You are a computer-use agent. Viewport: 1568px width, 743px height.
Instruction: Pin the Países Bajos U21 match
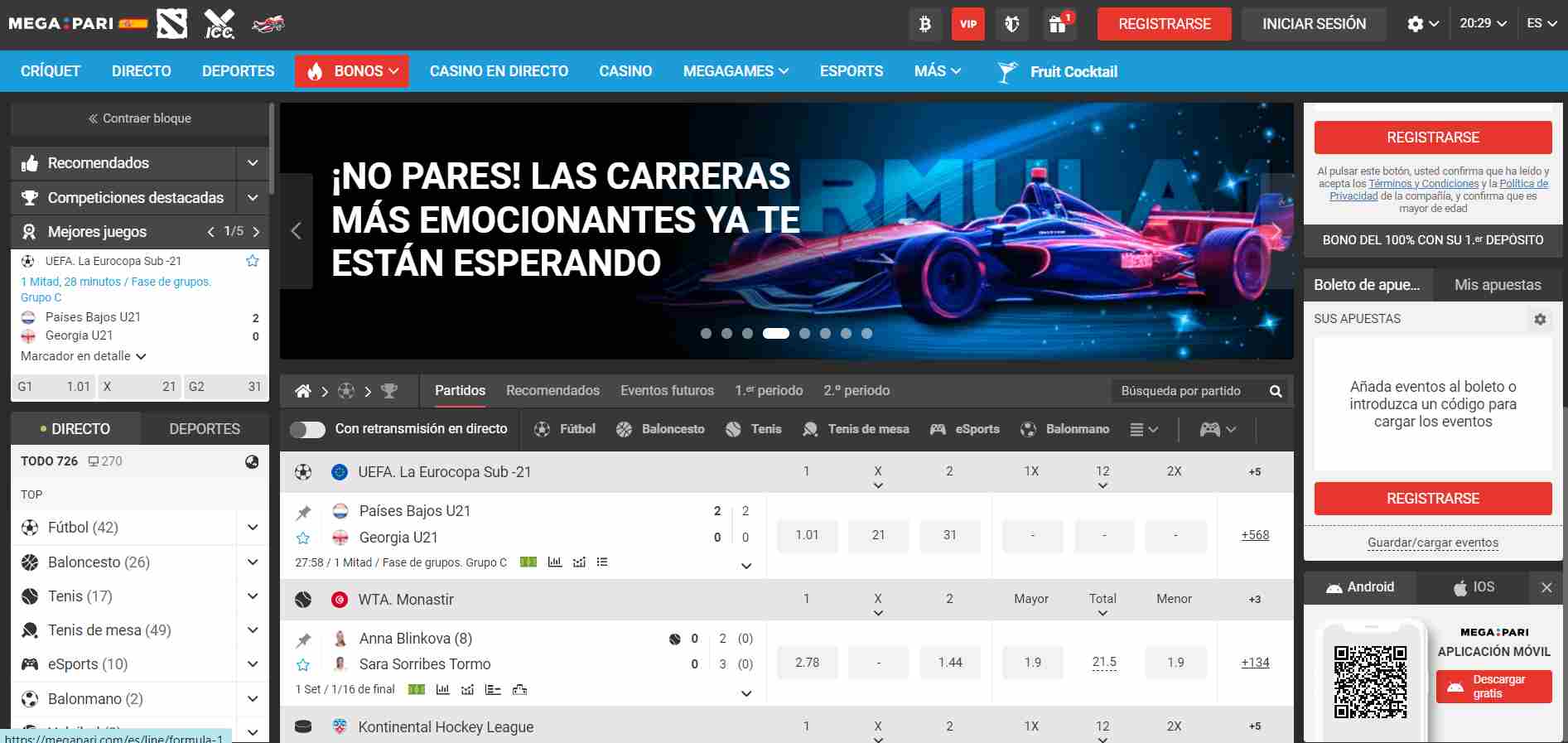tap(303, 513)
